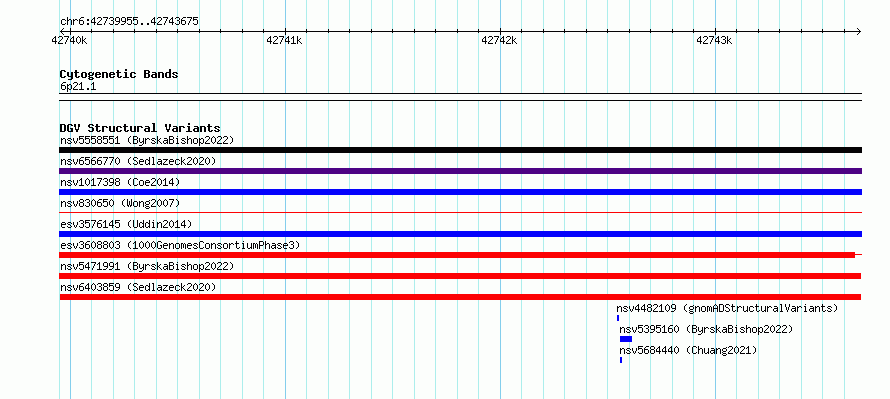Click the 42740k ruler tick label
Screen dimensions: 890x399
(69, 40)
